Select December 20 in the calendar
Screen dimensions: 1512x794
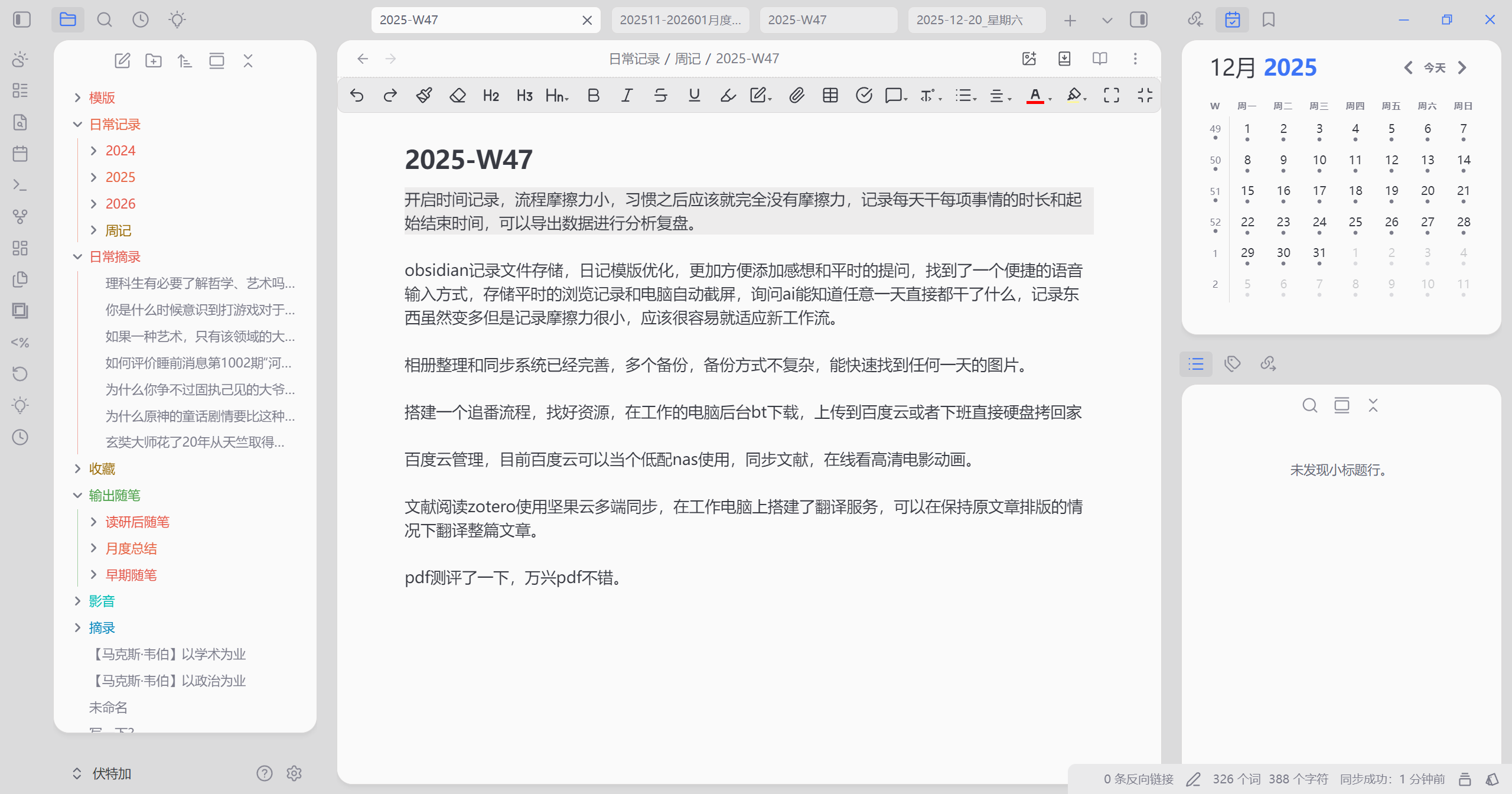tap(1427, 191)
